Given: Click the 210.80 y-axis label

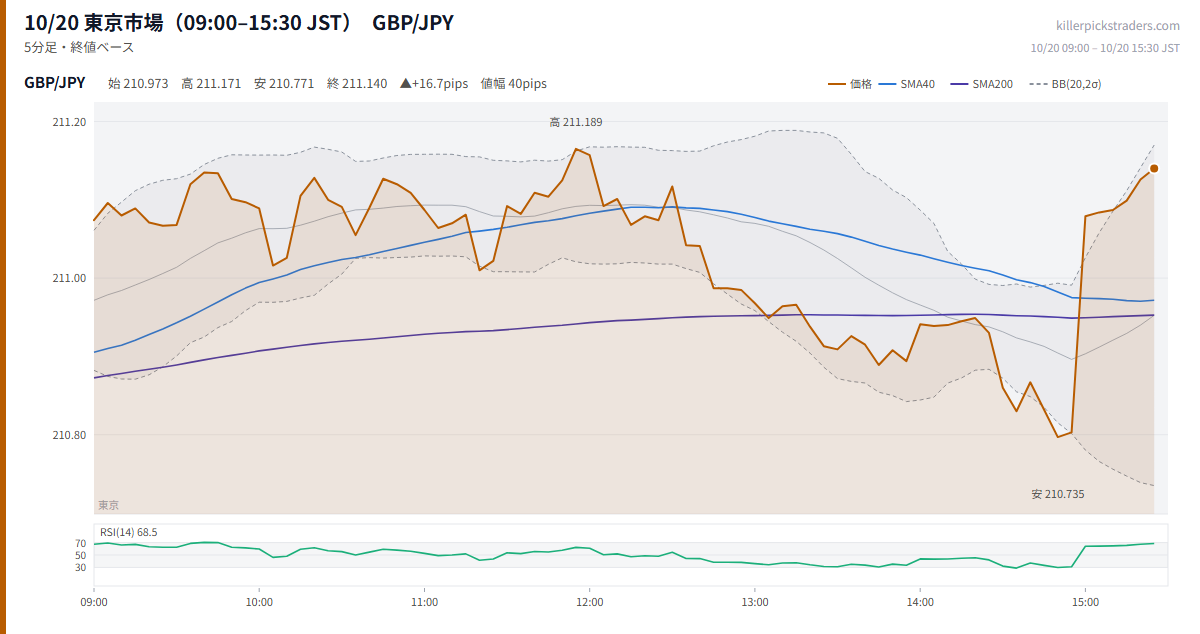Looking at the screenshot, I should click(70, 435).
